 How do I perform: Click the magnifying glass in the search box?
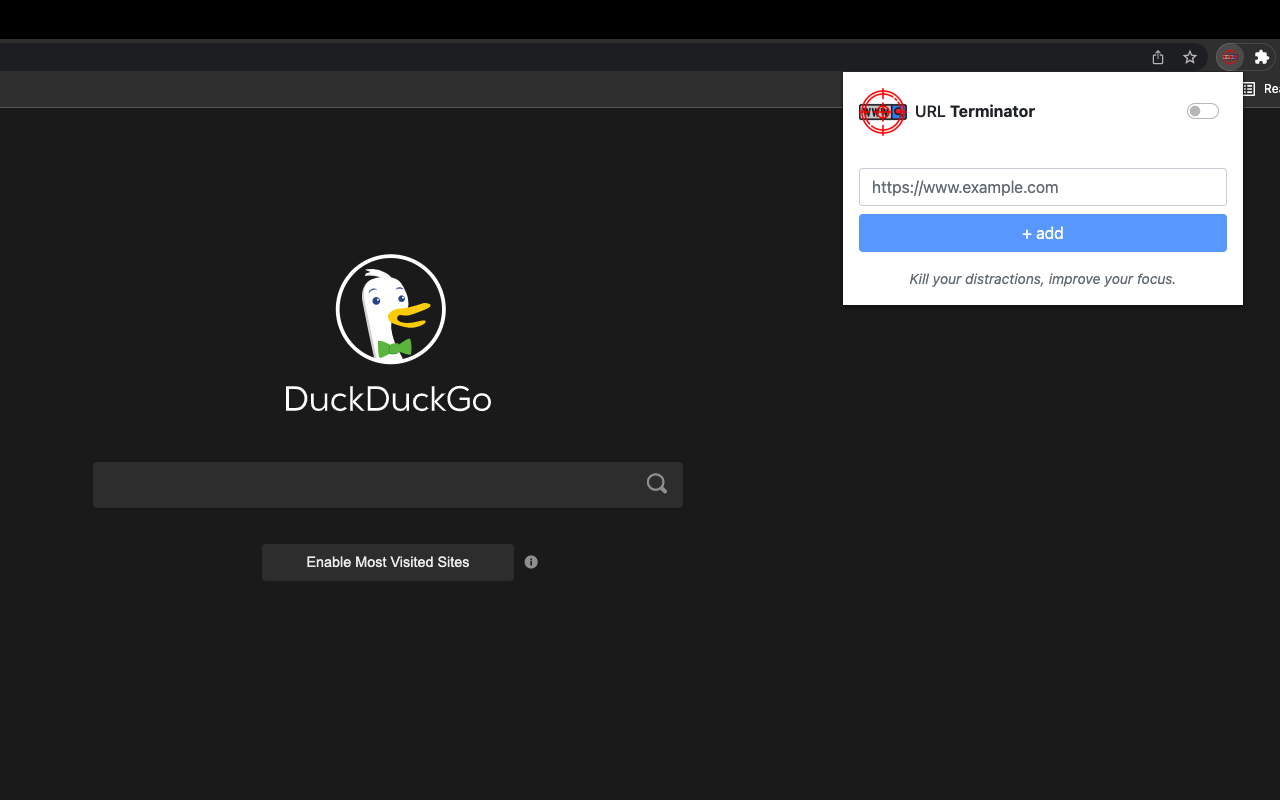656,483
